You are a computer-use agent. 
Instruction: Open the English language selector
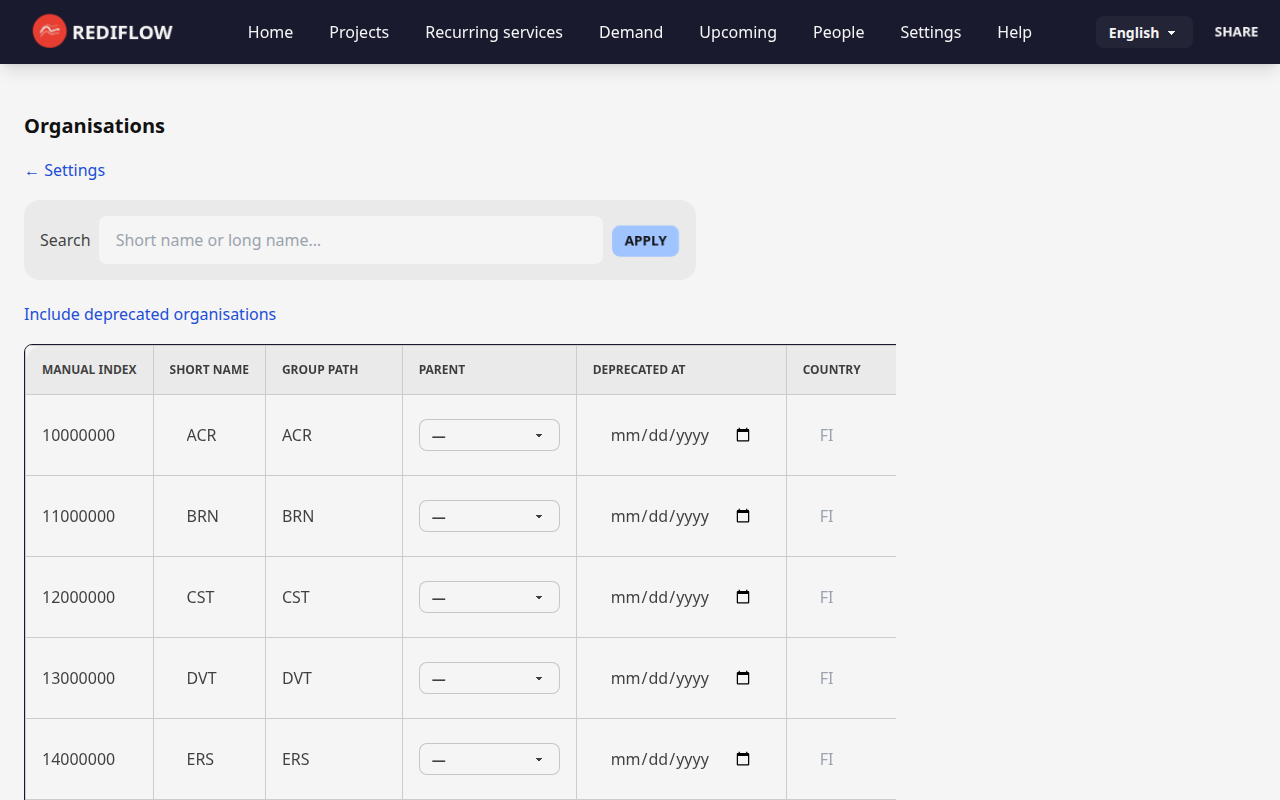(1143, 32)
